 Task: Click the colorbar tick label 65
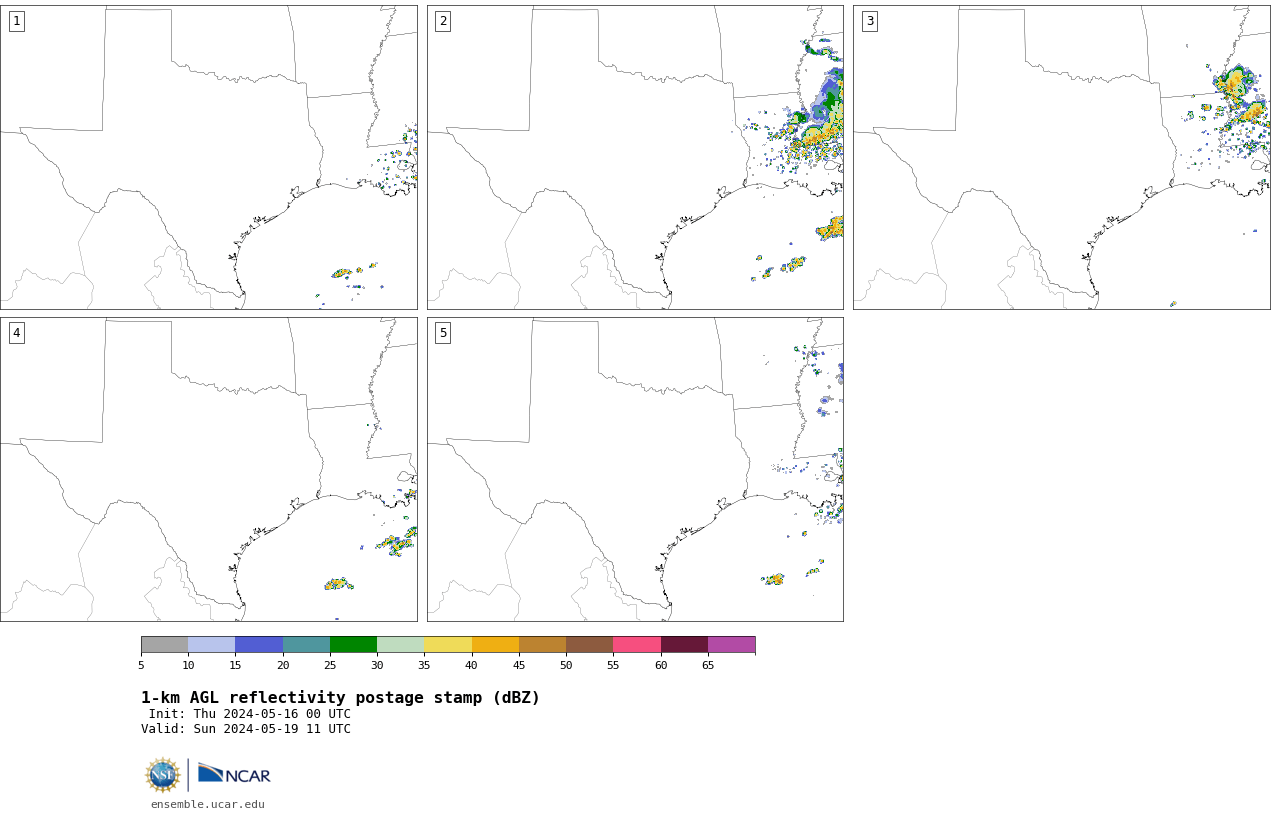tap(708, 666)
